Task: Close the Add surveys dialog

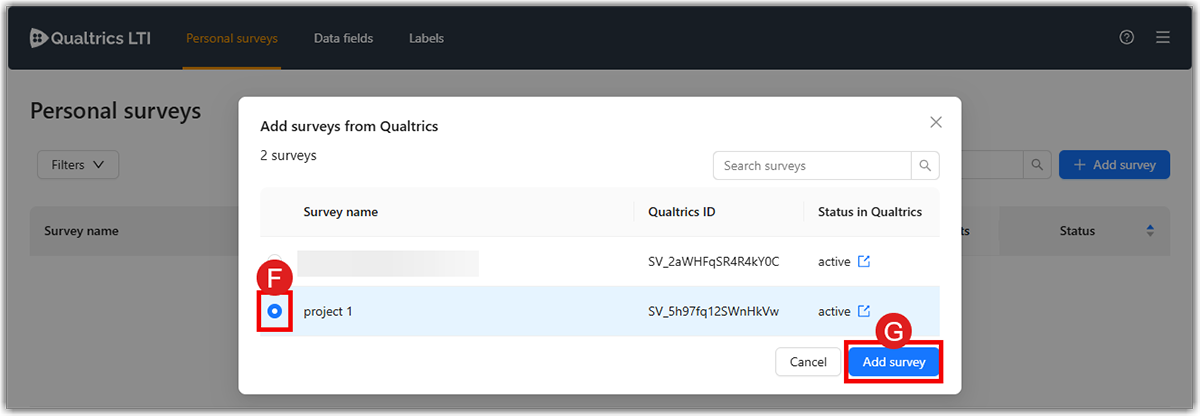Action: (x=936, y=122)
